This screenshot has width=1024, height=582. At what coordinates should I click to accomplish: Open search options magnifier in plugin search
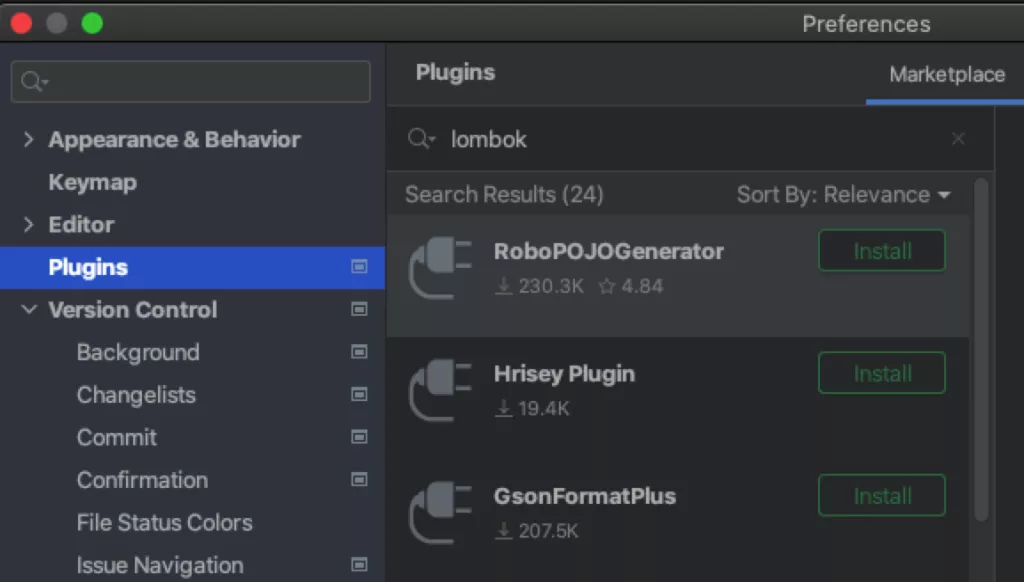(x=421, y=138)
